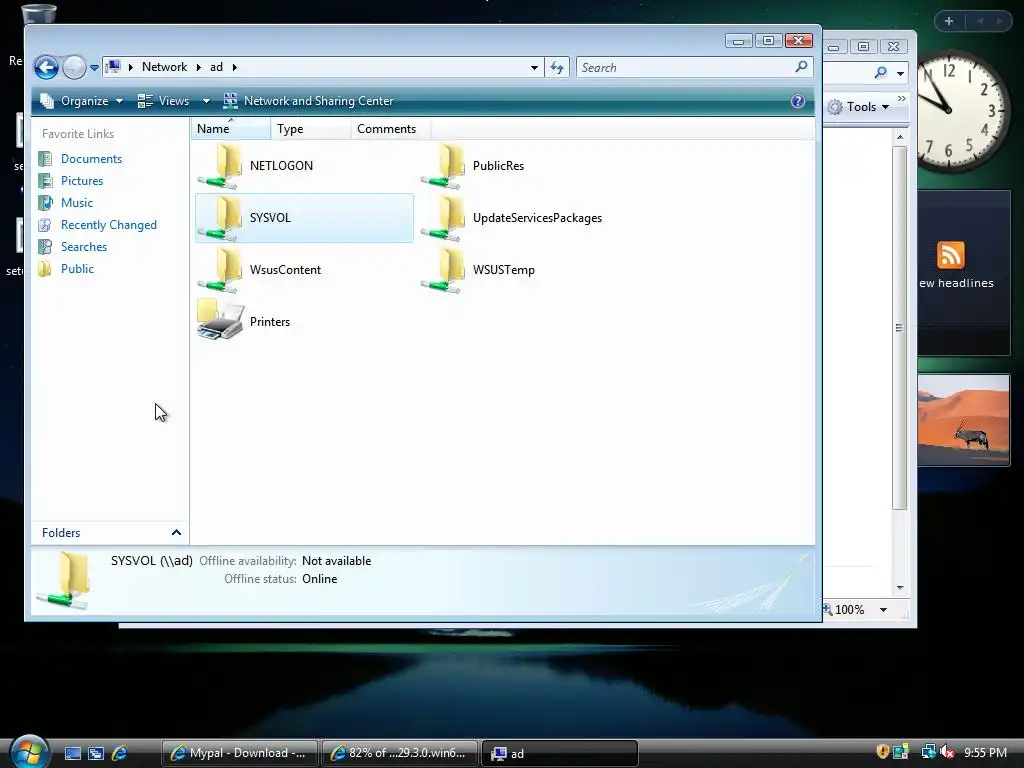
Task: Select the WSUSTemp shared folder icon
Action: coord(443,270)
